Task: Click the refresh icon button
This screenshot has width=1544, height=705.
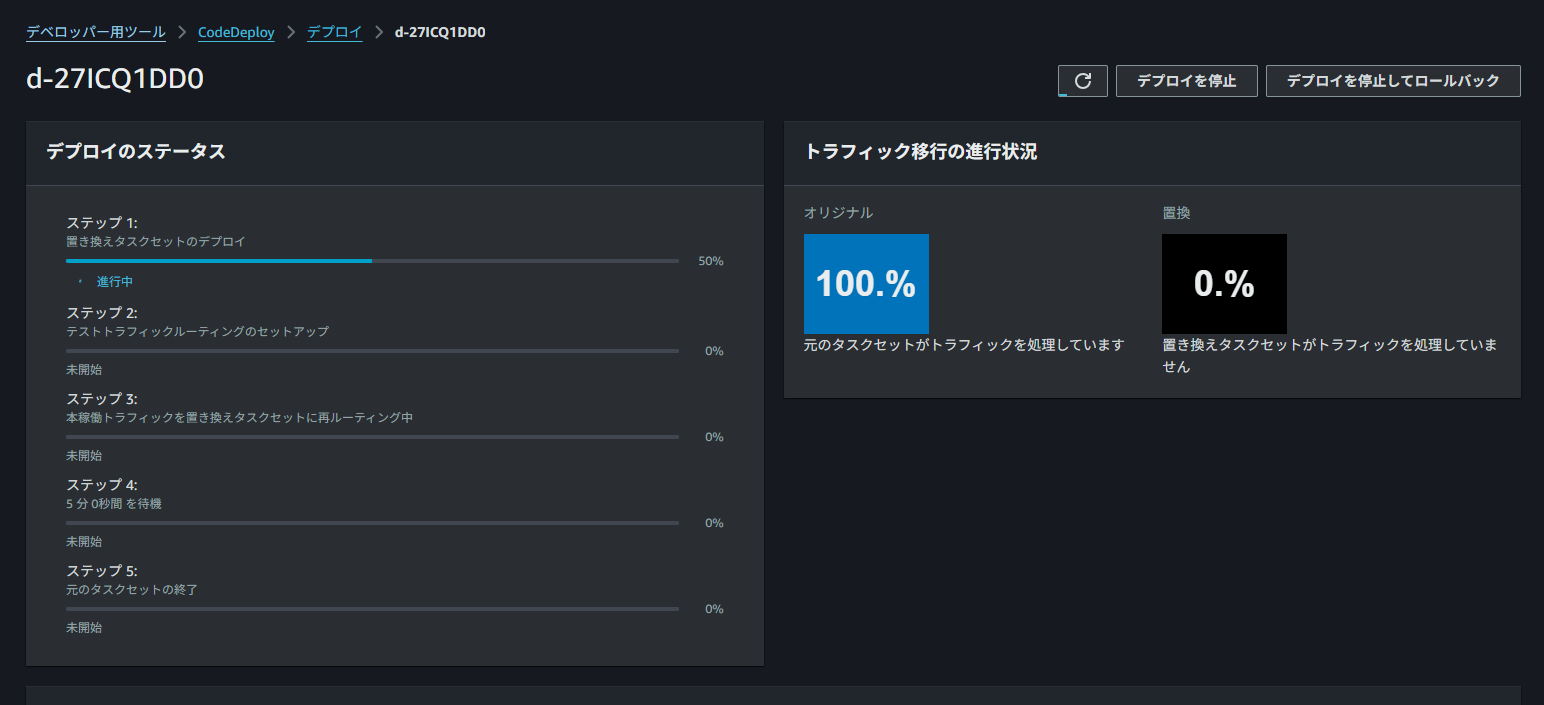Action: point(1082,81)
